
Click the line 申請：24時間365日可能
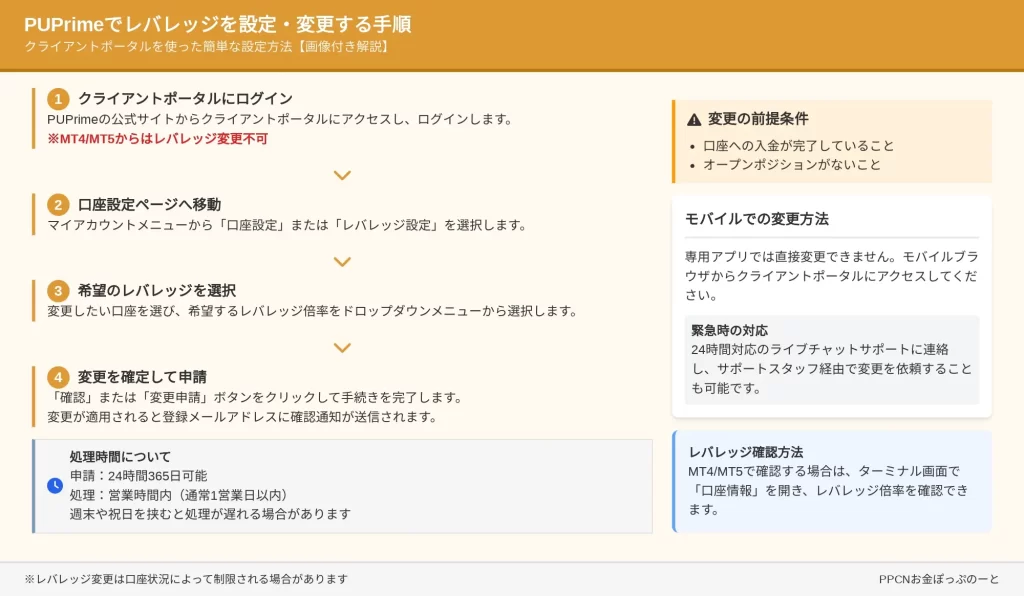click(138, 476)
